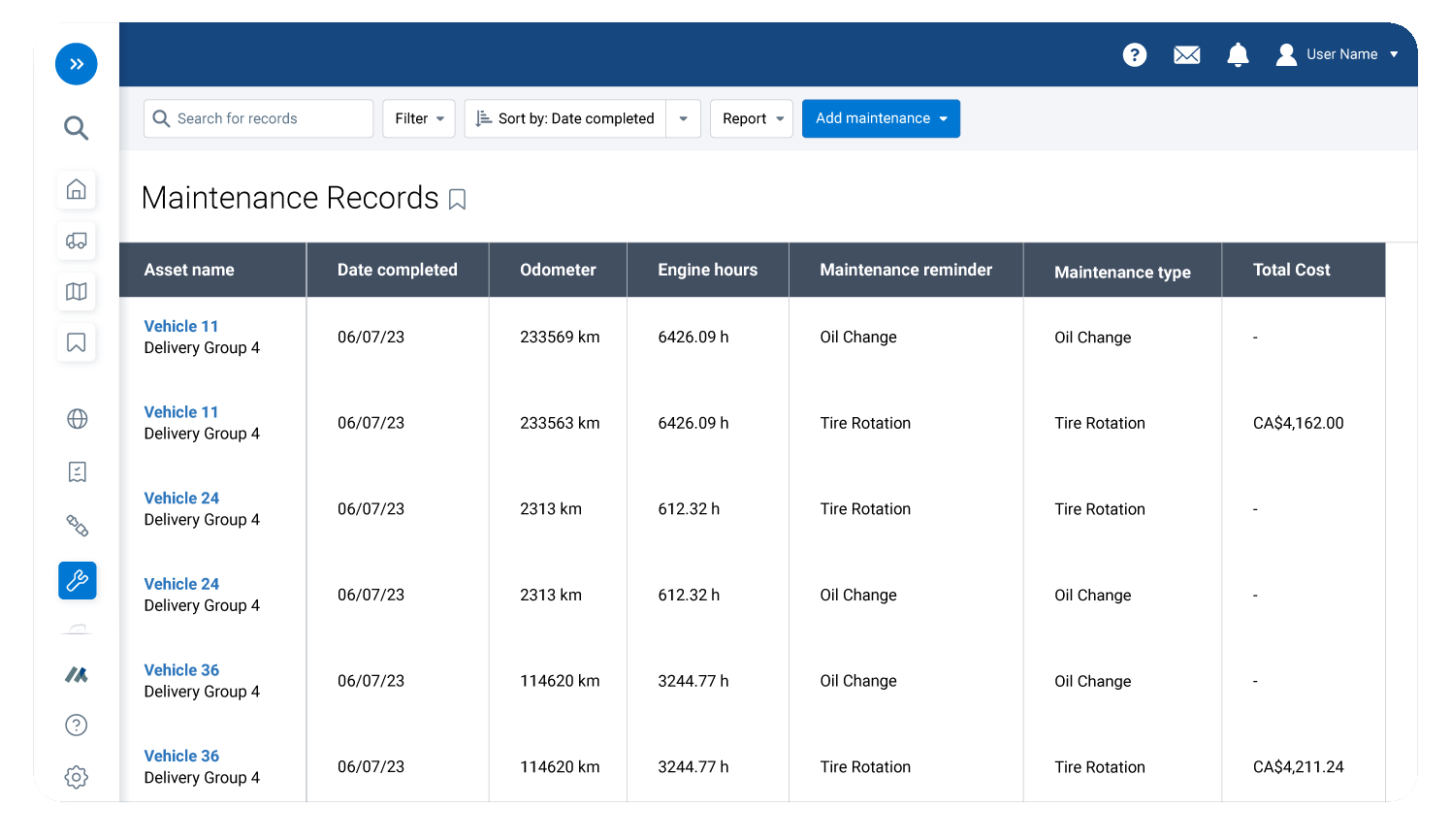View notifications via the bell icon
The height and width of the screenshot is (840, 1451).
1238,54
